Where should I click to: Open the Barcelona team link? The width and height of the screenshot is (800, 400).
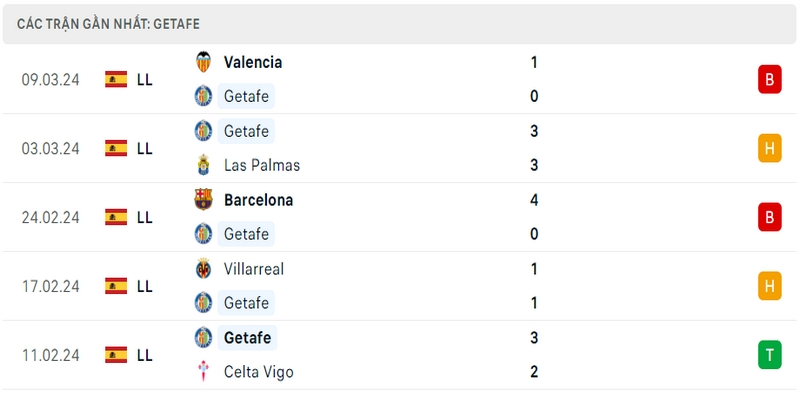259,200
